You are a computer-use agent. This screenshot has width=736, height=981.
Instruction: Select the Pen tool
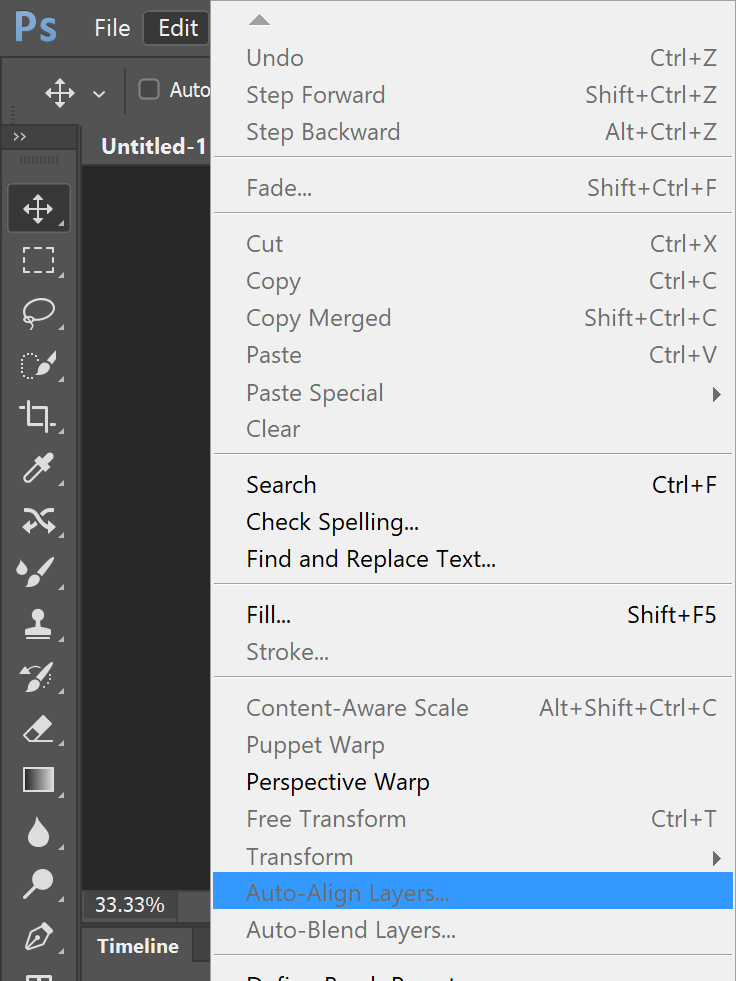39,935
